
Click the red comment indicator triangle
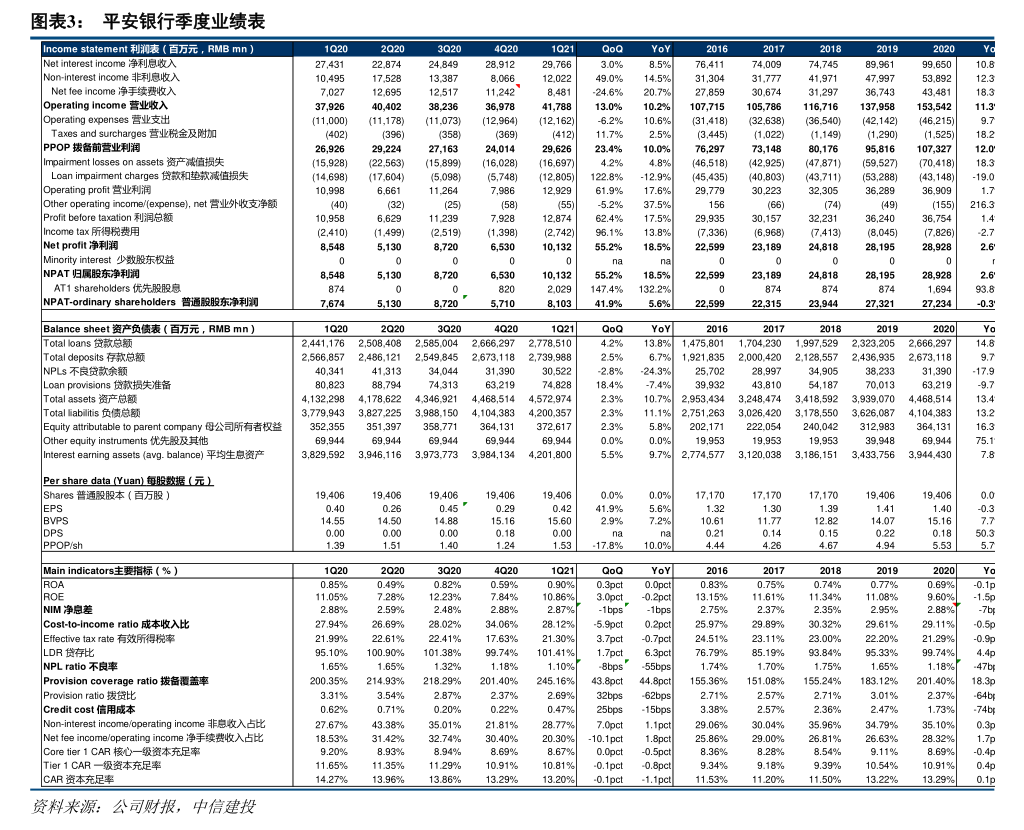(518, 87)
